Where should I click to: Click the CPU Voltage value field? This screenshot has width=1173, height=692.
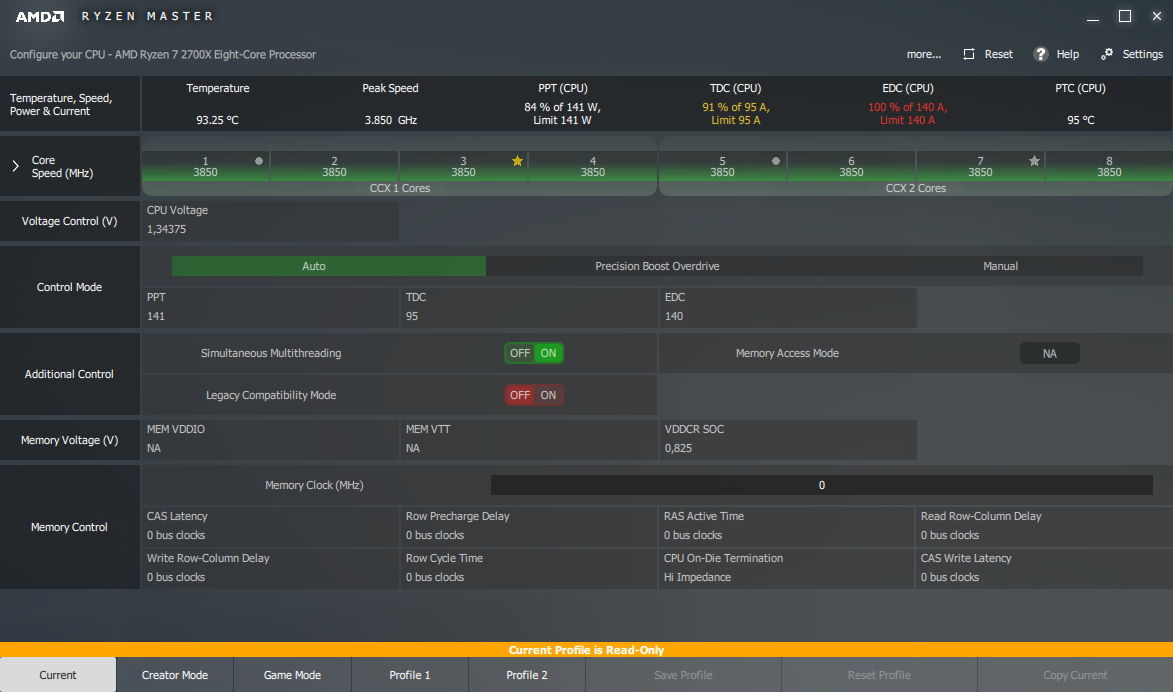(x=270, y=221)
